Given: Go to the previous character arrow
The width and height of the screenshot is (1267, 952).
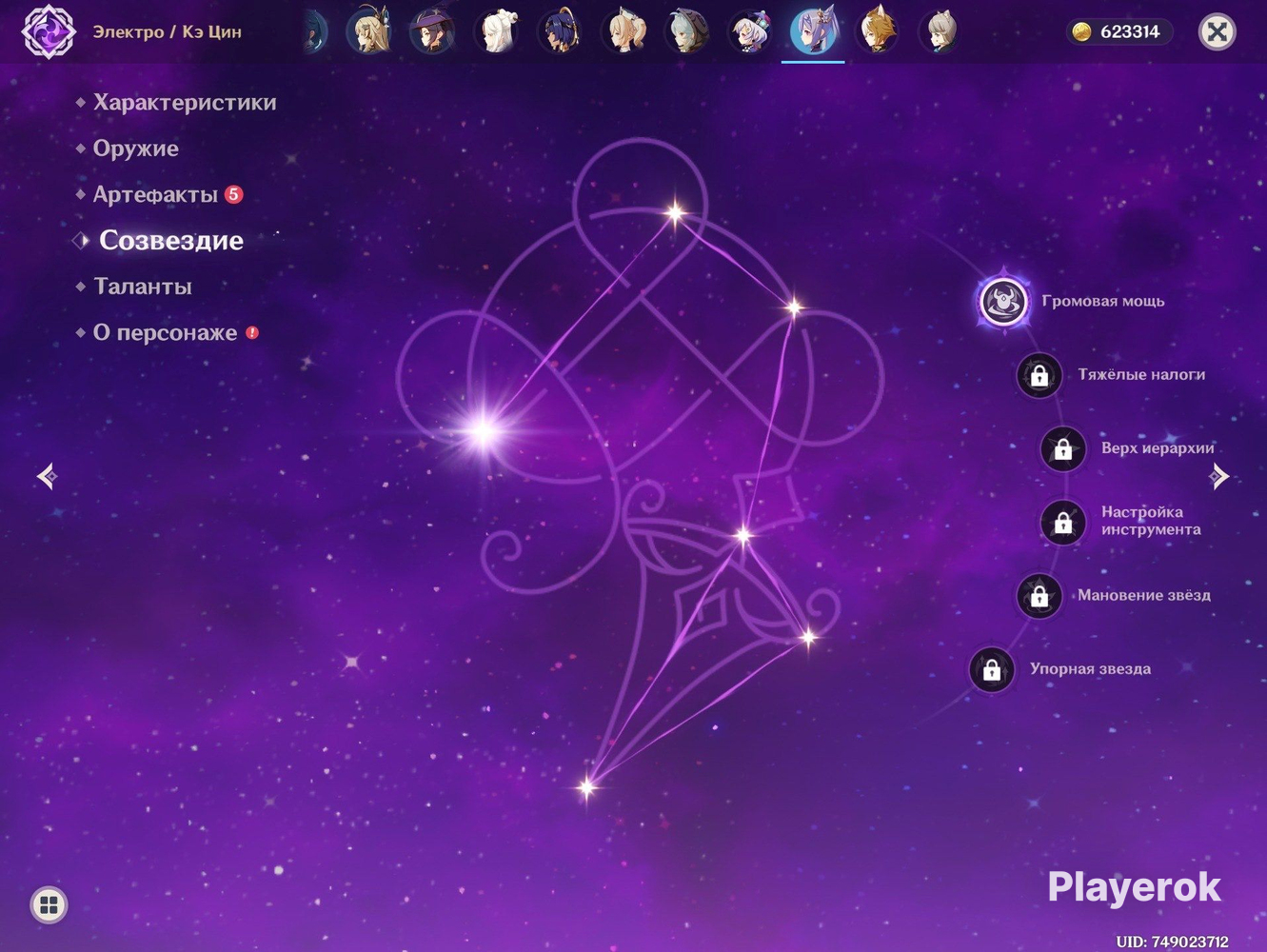Looking at the screenshot, I should 47,475.
